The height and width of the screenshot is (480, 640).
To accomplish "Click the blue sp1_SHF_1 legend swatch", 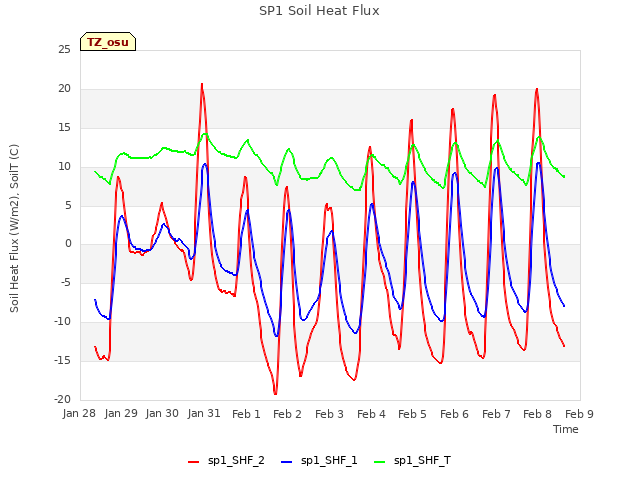I will click(x=287, y=462).
